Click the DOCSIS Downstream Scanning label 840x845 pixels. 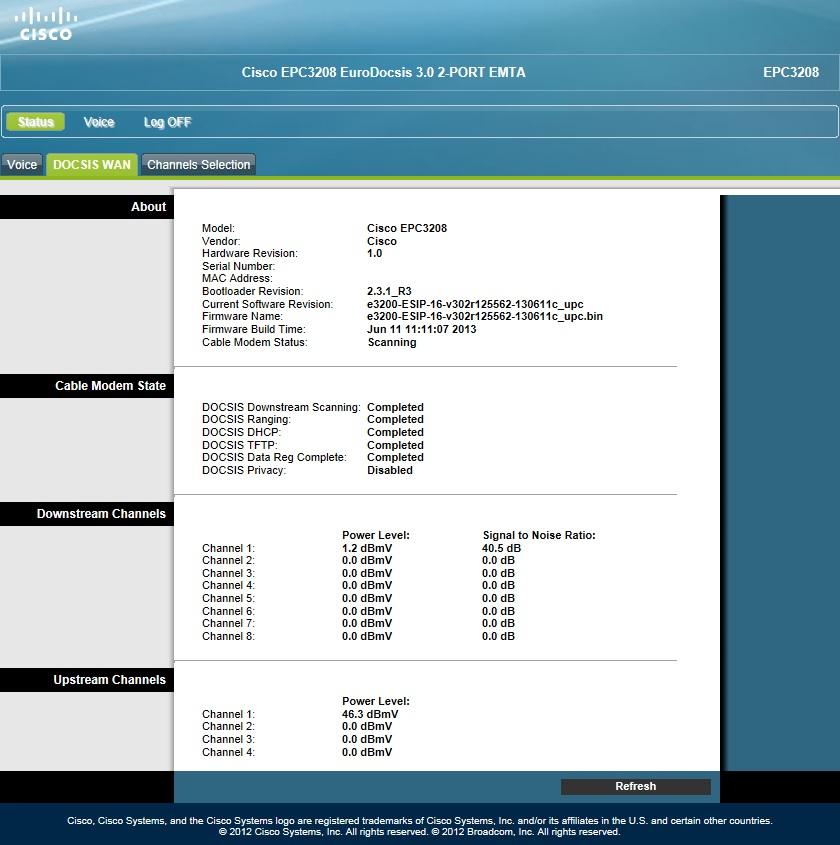pyautogui.click(x=281, y=407)
